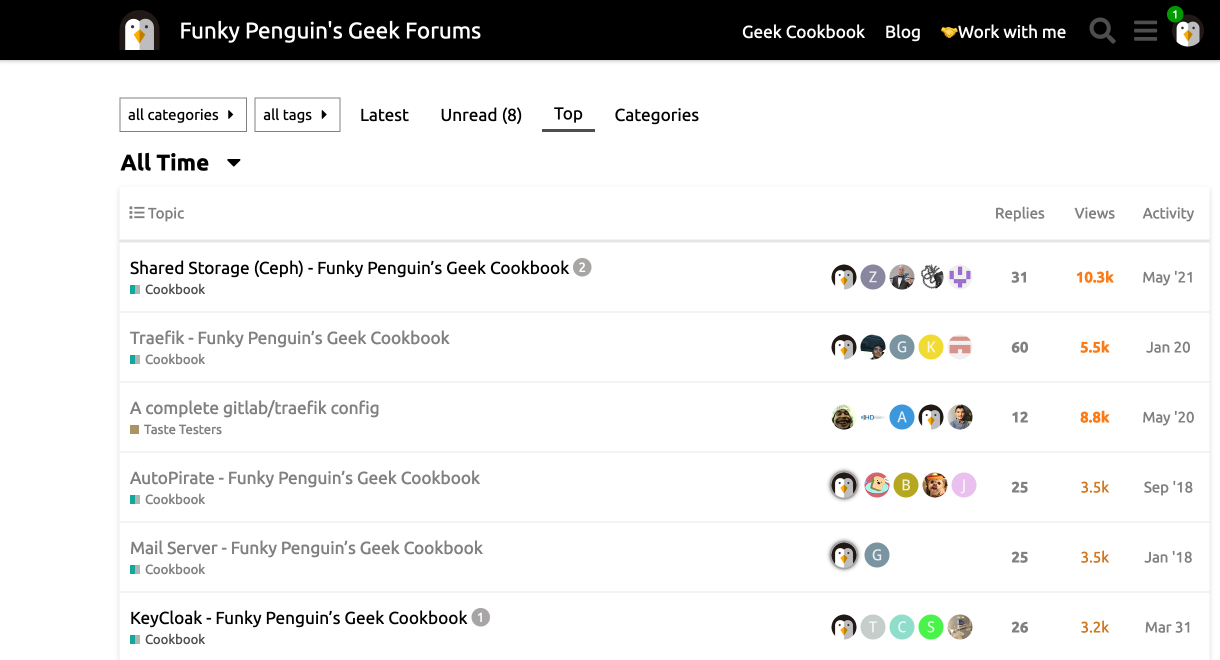Image resolution: width=1220 pixels, height=660 pixels.
Task: Expand the all categories dropdown
Action: 182,115
